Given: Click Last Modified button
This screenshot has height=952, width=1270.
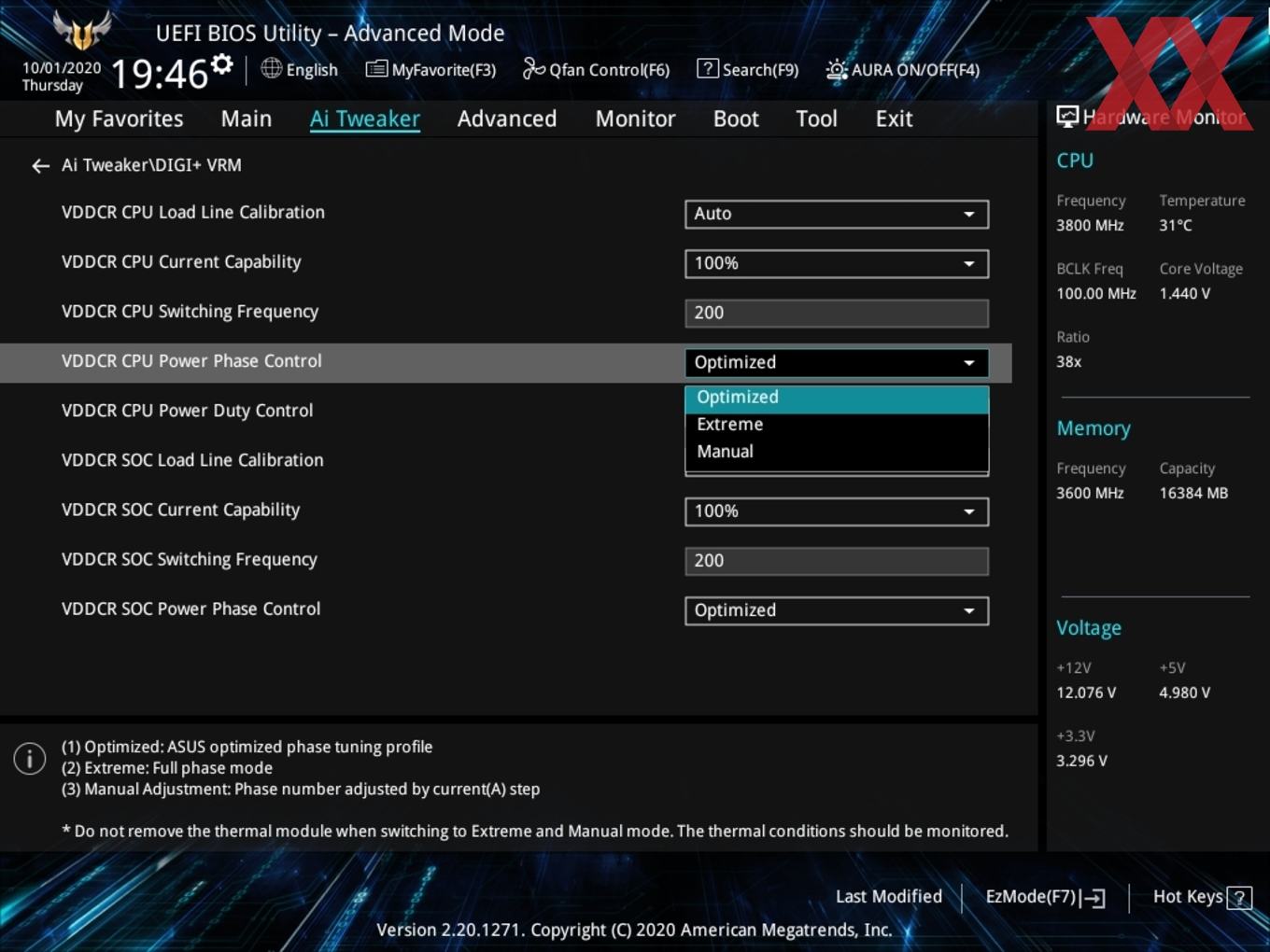Looking at the screenshot, I should click(x=889, y=897).
